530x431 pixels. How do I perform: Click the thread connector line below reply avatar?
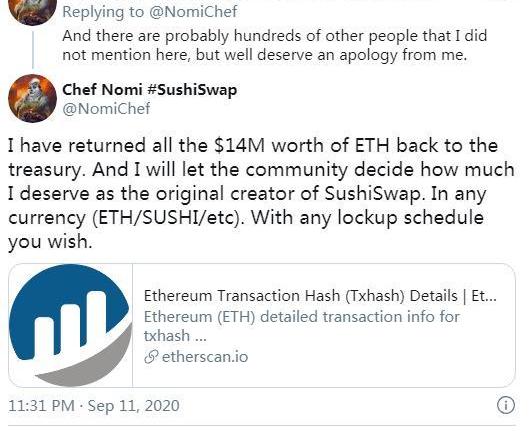[33, 50]
